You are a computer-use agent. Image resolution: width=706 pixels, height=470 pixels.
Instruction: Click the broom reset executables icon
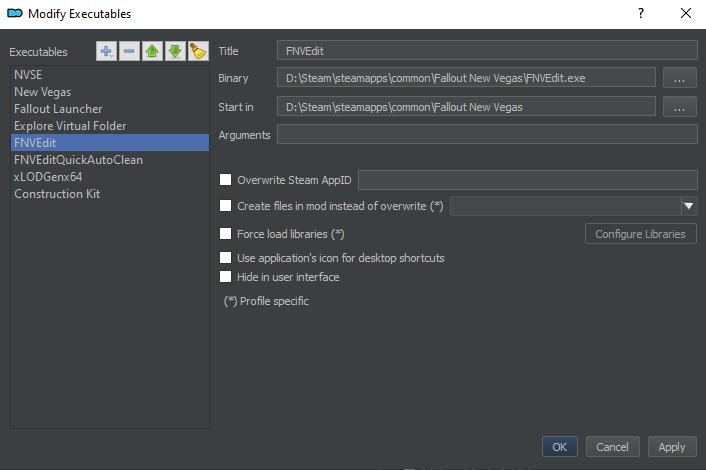point(197,52)
